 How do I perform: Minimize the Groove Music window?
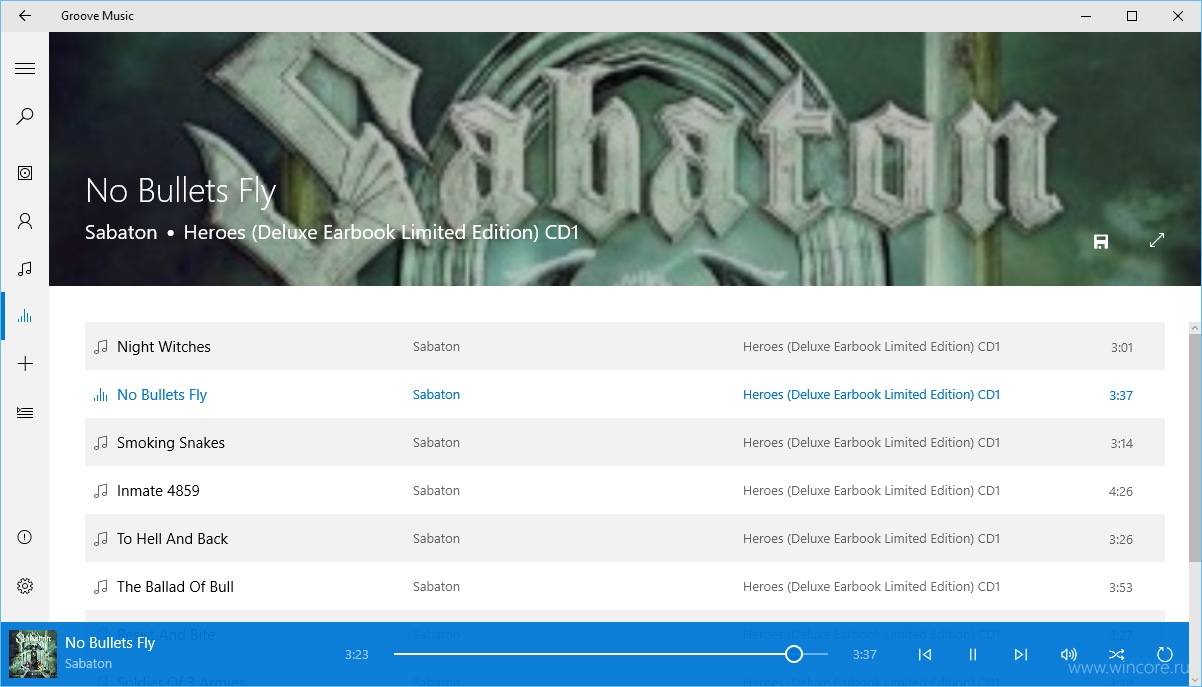(x=1086, y=16)
